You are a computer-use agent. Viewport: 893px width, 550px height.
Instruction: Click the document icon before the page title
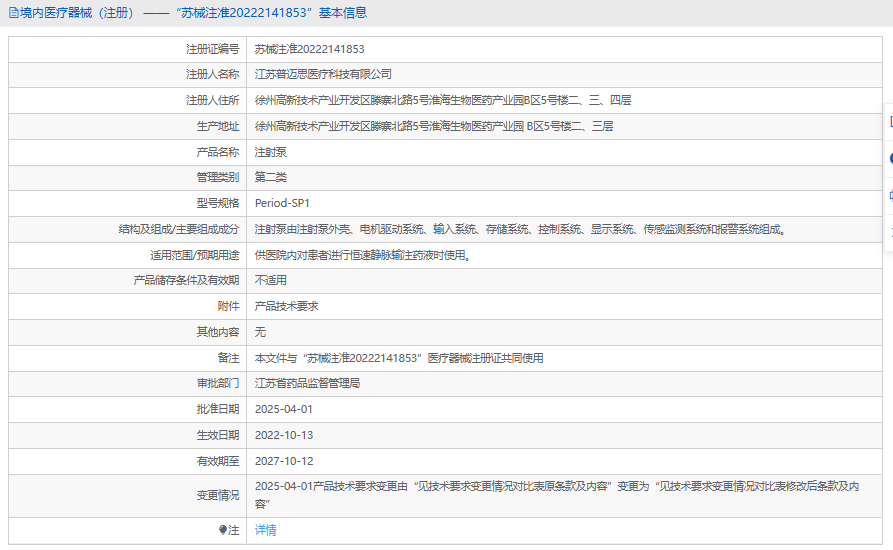[12, 13]
